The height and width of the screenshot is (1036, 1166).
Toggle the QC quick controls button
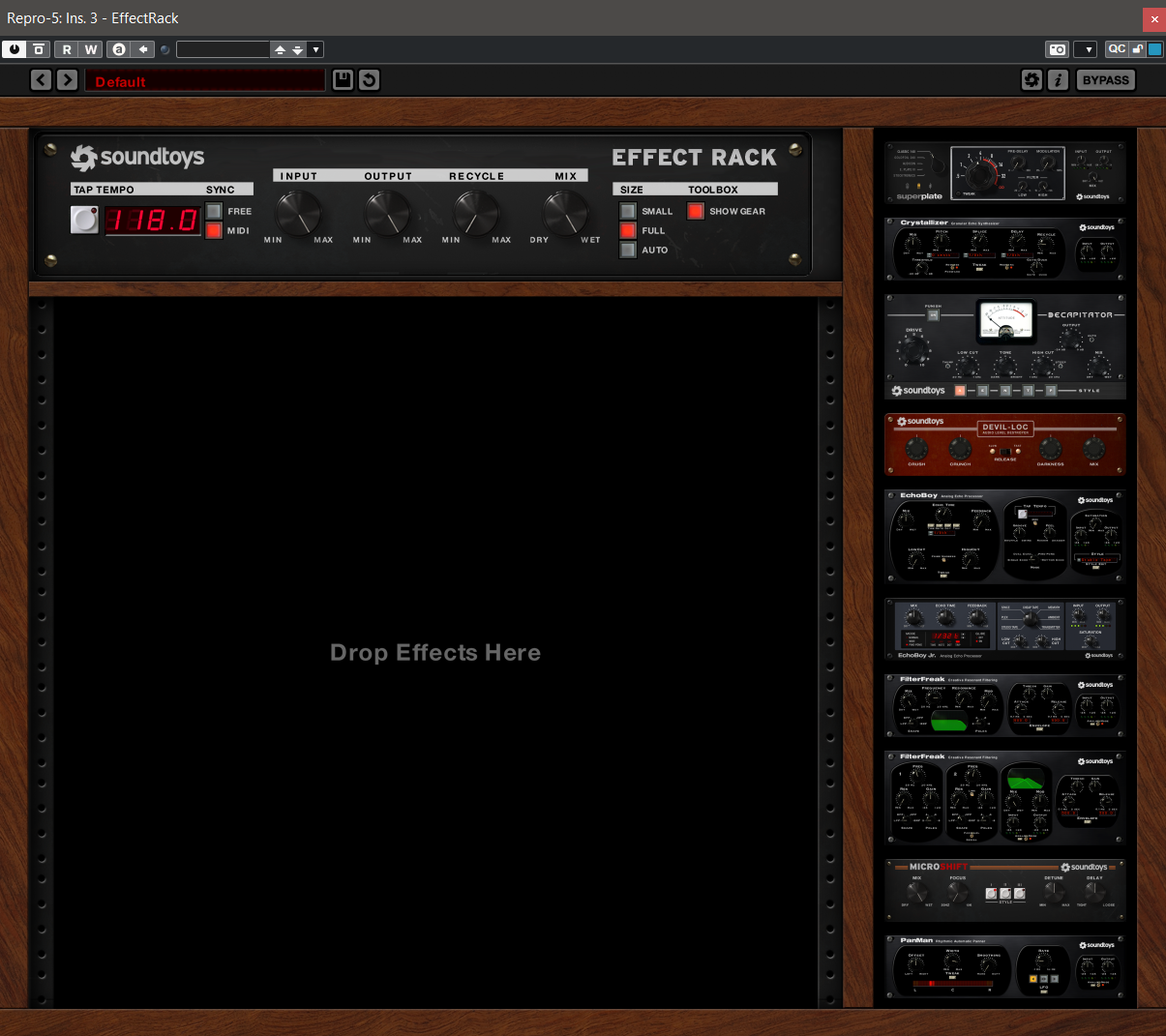pos(1117,49)
